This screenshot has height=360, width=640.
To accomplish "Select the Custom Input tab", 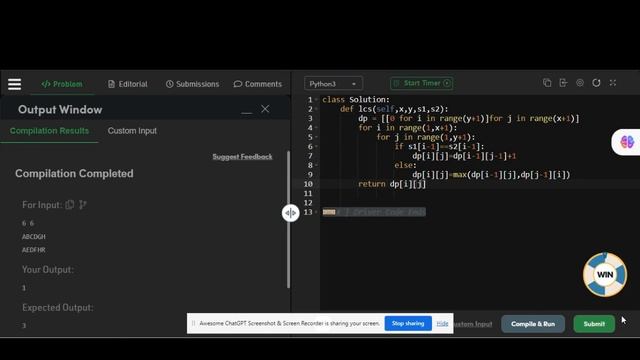I will coord(132,131).
